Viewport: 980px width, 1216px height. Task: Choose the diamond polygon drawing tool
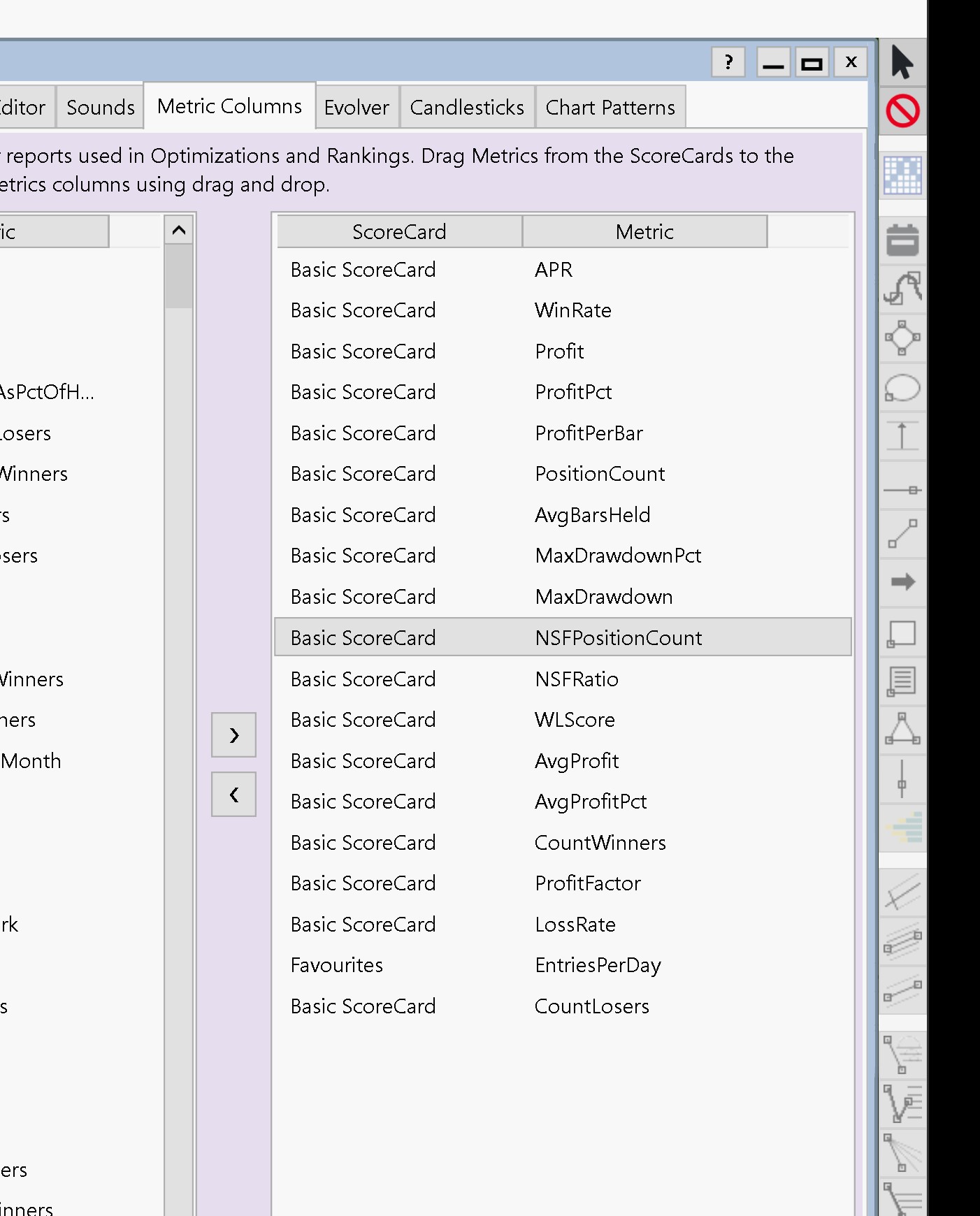click(902, 338)
